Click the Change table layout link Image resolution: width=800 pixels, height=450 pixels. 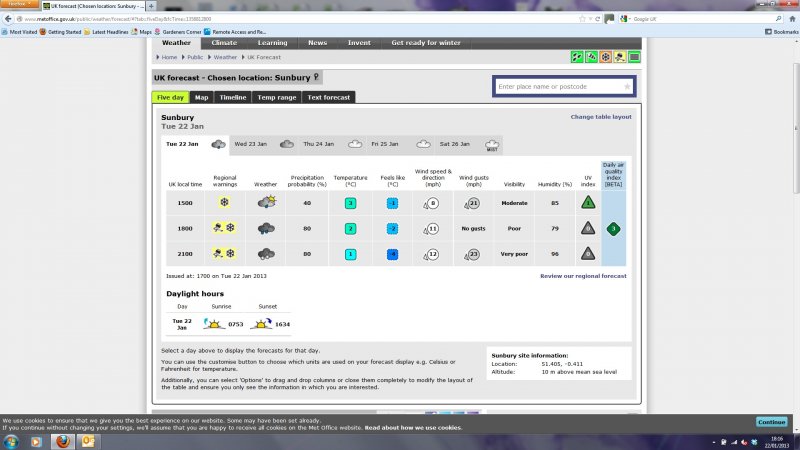pyautogui.click(x=601, y=117)
